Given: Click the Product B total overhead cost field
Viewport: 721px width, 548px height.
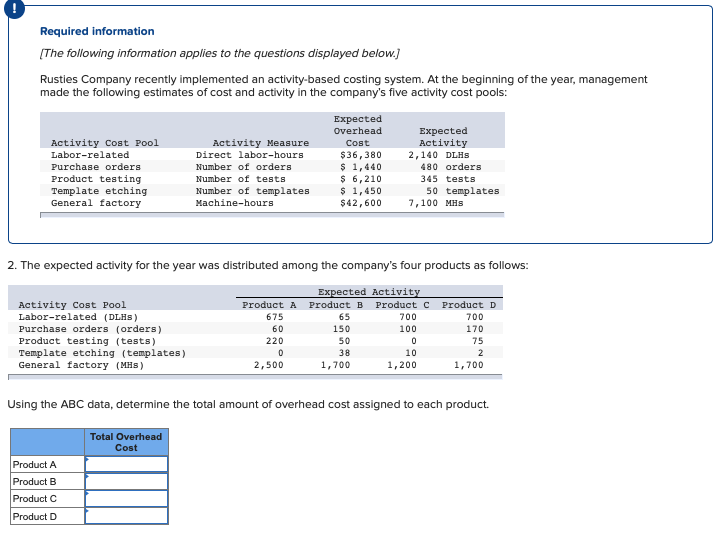Looking at the screenshot, I should click(126, 481).
